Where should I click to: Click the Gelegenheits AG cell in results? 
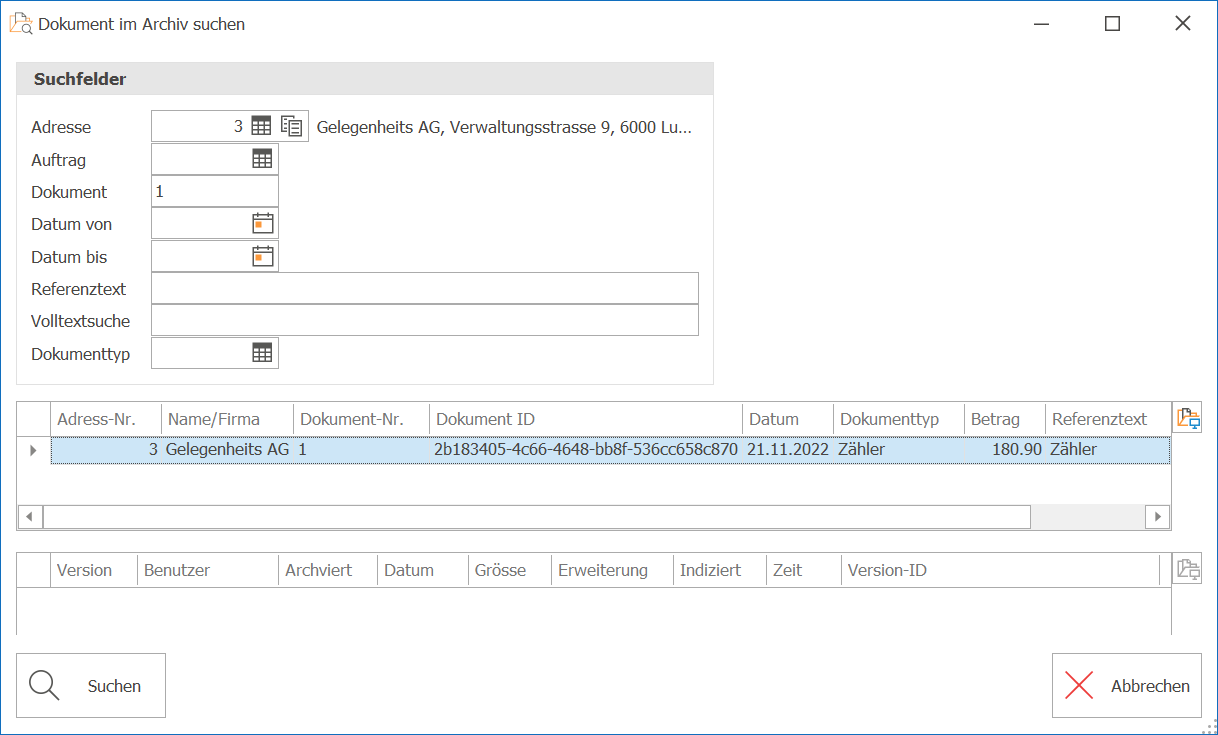coord(227,450)
